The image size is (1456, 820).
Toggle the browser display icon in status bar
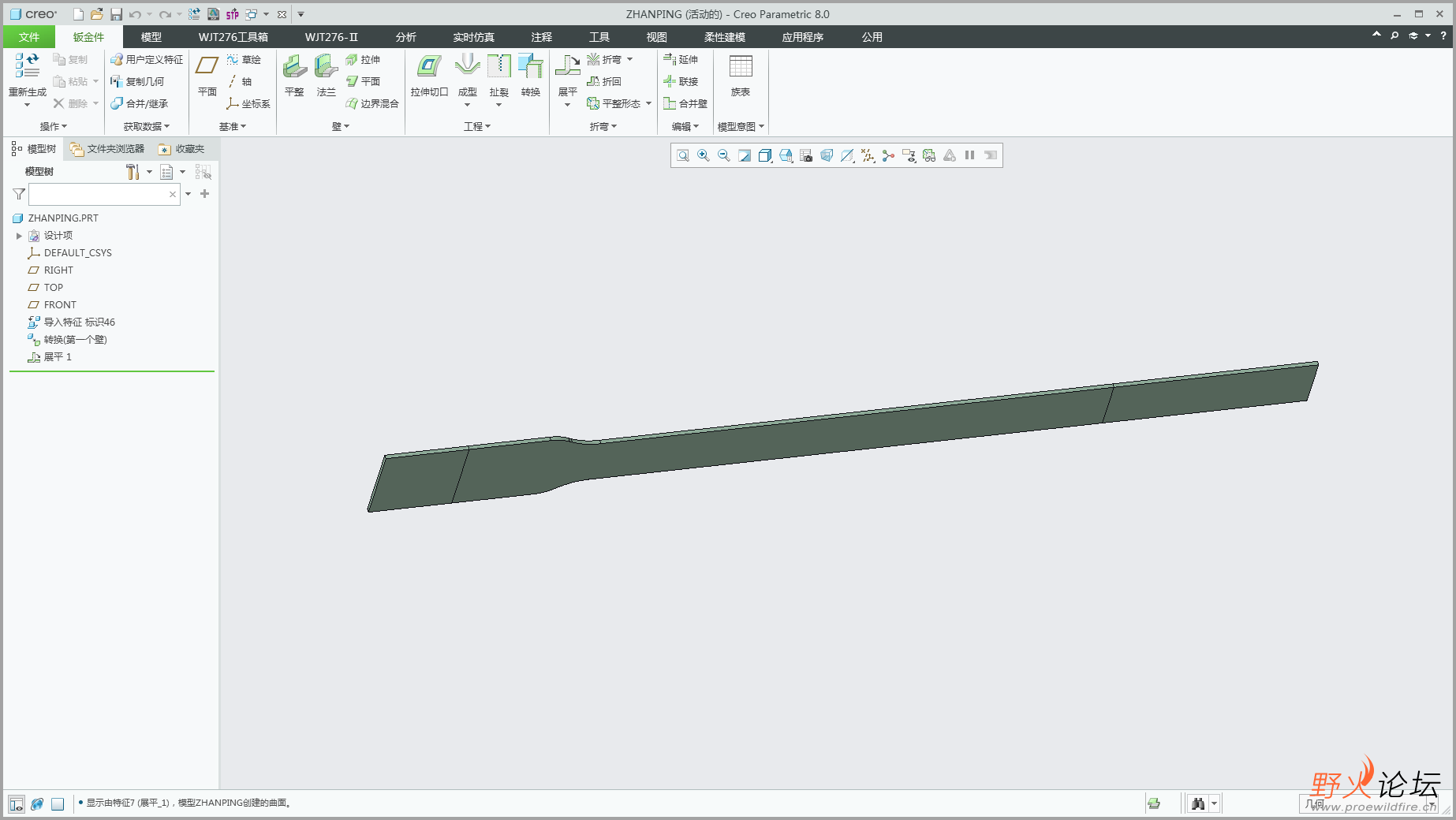click(x=37, y=804)
